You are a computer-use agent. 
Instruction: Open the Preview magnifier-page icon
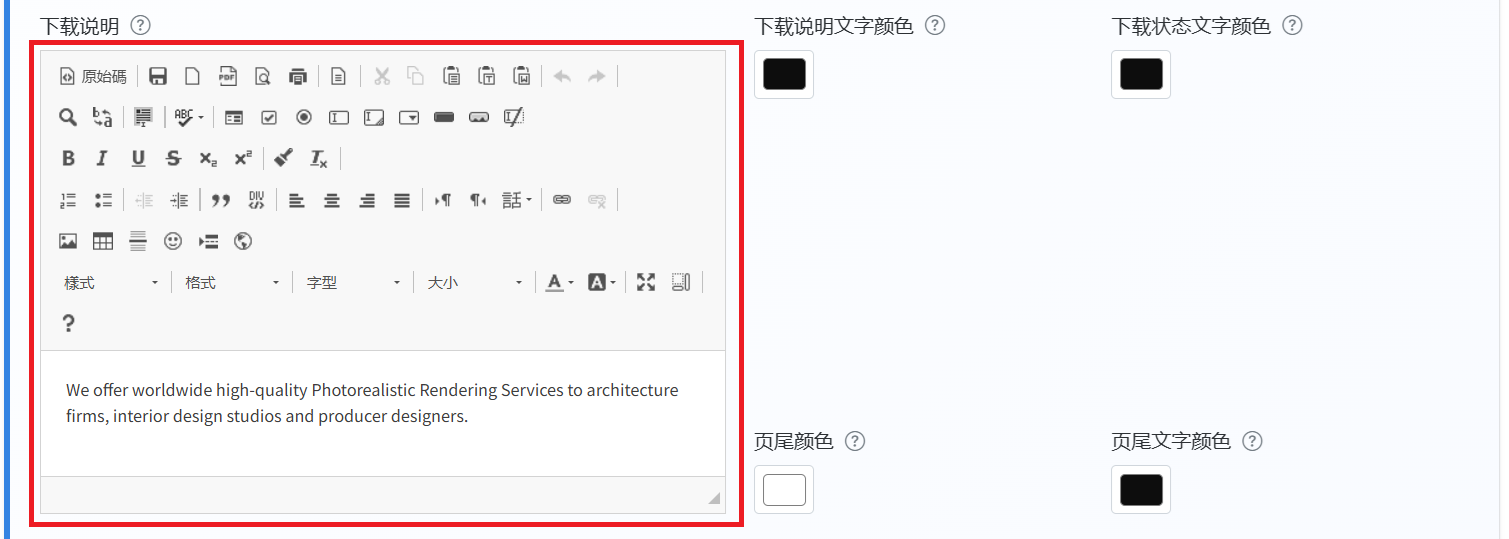point(262,76)
